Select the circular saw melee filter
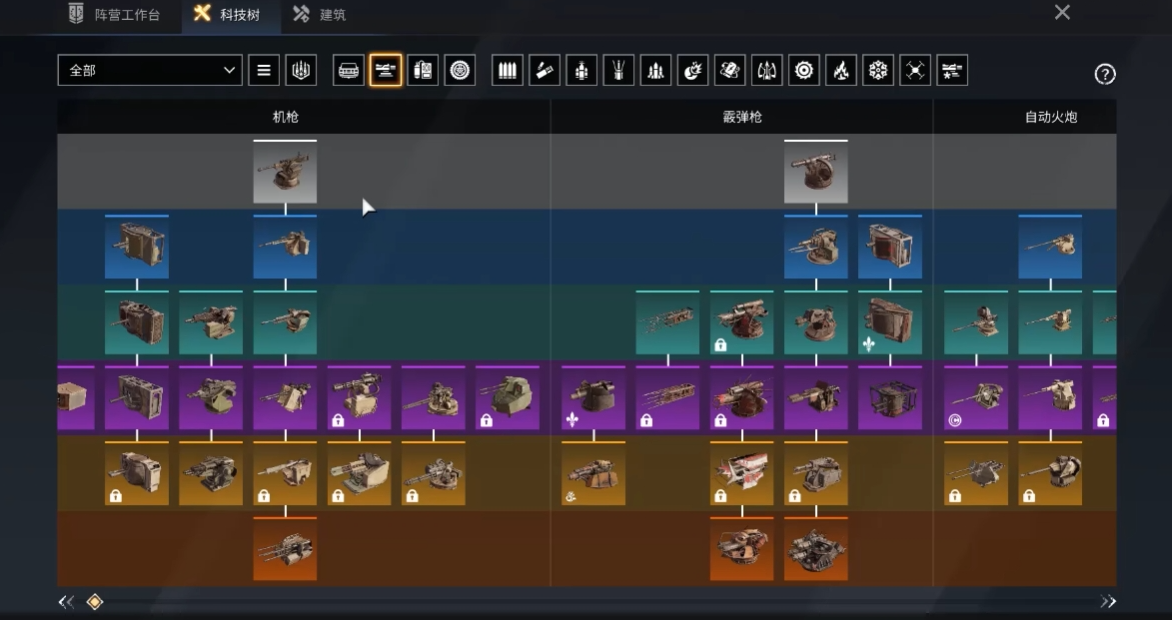Viewport: 1172px width, 620px height. (804, 70)
